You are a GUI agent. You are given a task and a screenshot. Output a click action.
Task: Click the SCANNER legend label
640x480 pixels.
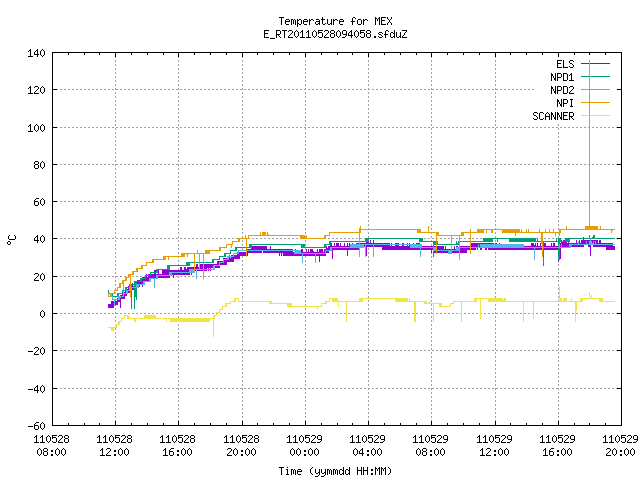tap(553, 116)
